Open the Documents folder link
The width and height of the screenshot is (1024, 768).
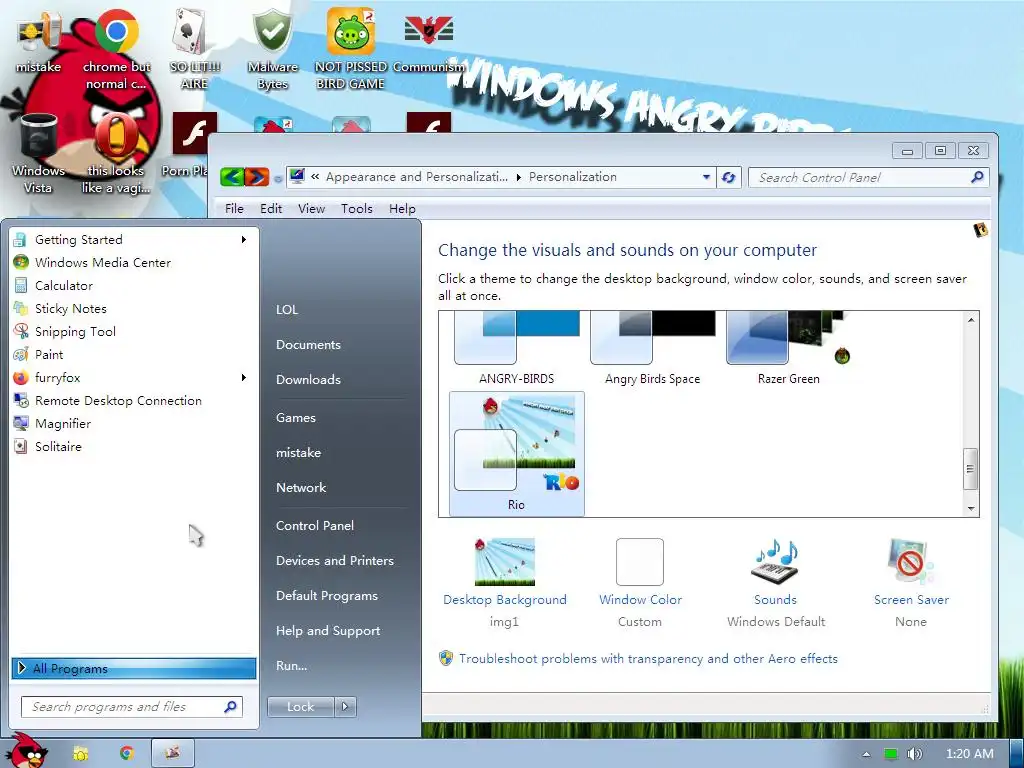pyautogui.click(x=308, y=345)
